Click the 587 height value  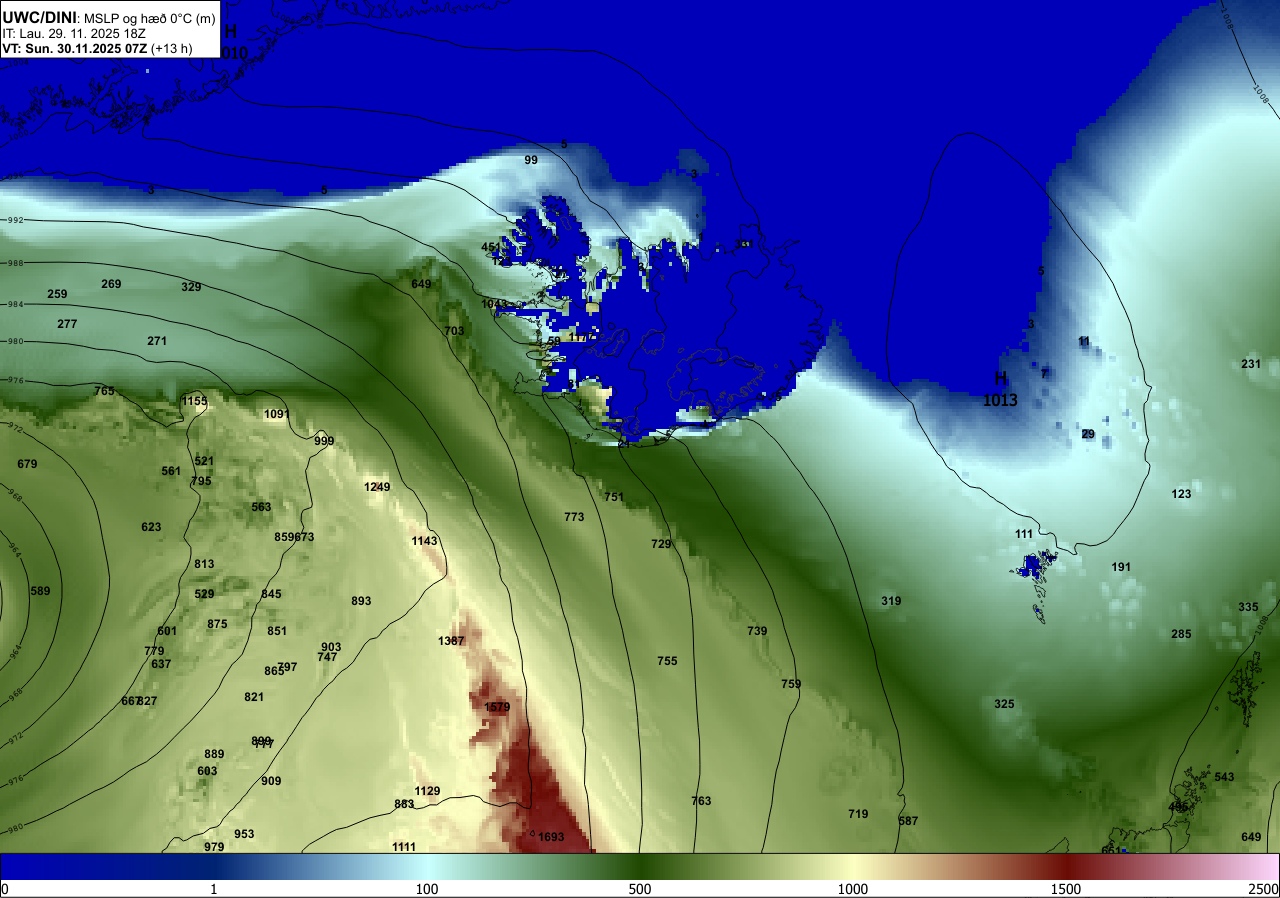click(908, 821)
